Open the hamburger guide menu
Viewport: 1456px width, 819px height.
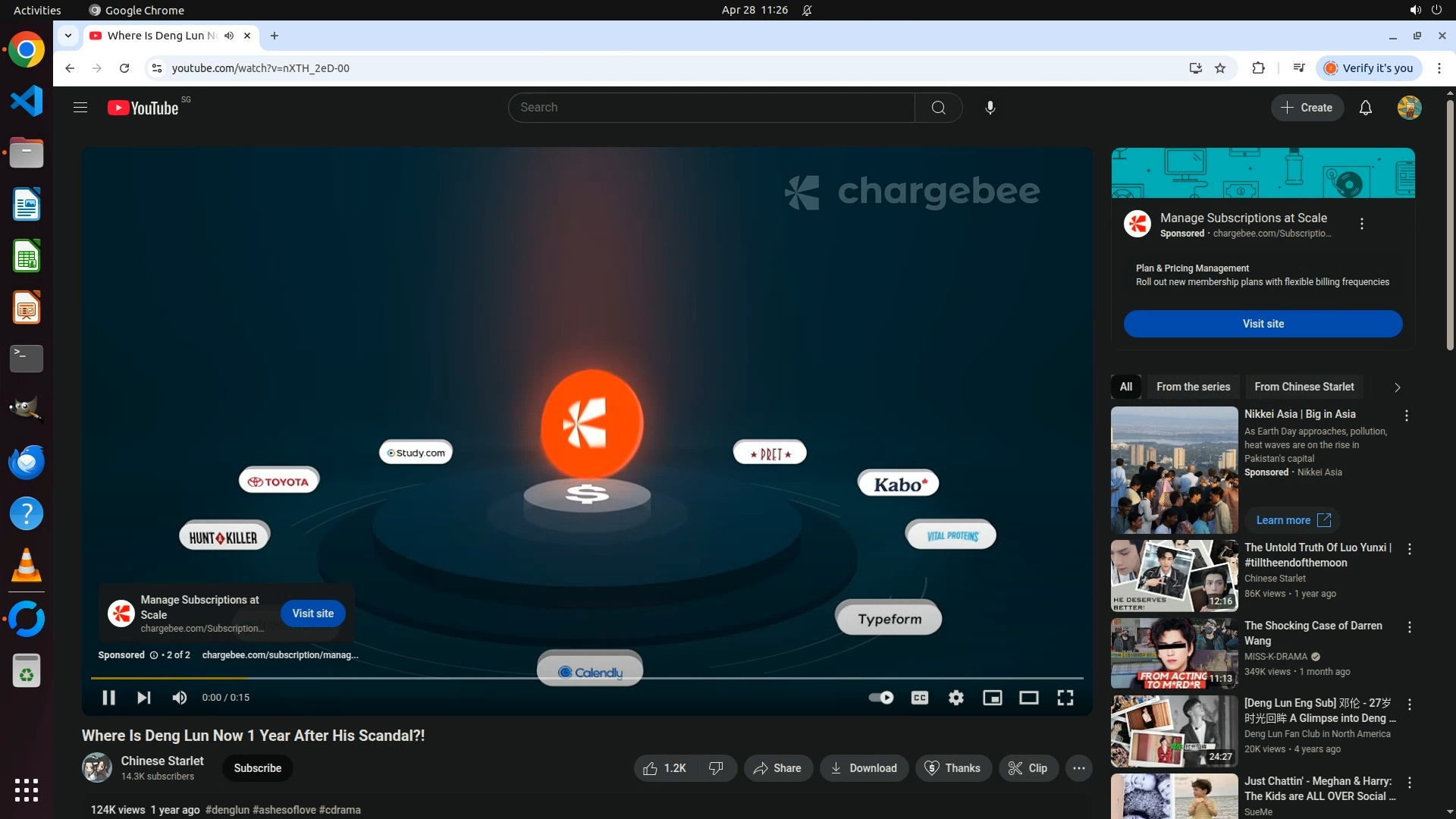80,108
